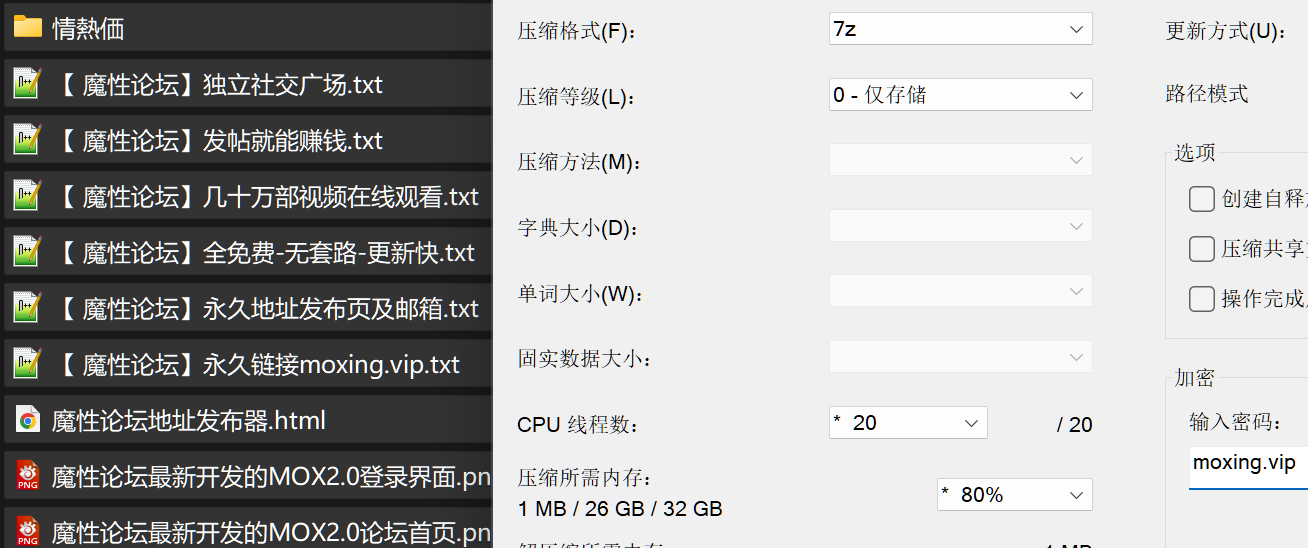Select the 独立社交广场.txt file icon
Screen dimensions: 1308x548
pos(27,84)
